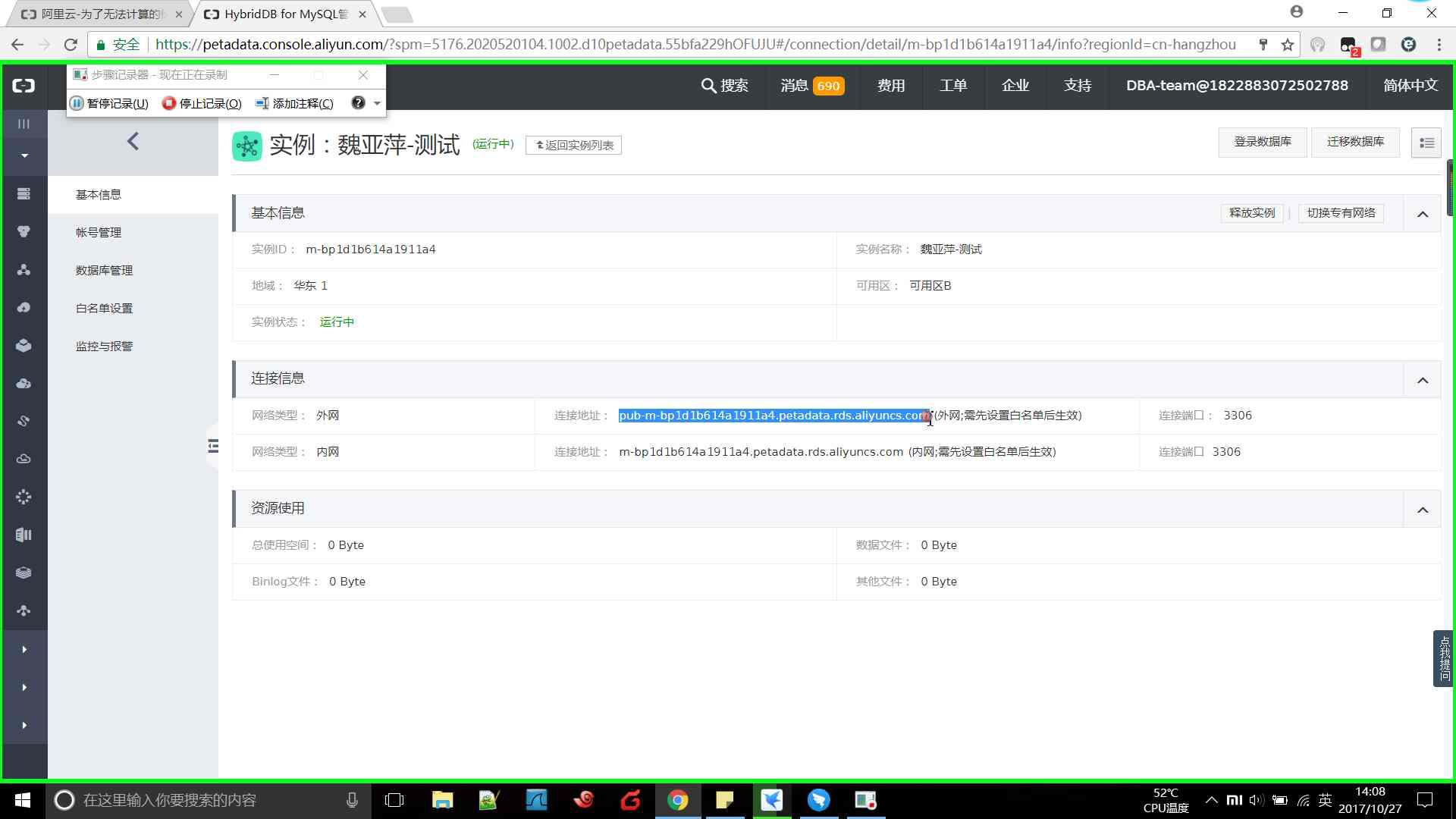Click the sidebar back chevron arrow
Image resolution: width=1456 pixels, height=819 pixels.
[133, 142]
